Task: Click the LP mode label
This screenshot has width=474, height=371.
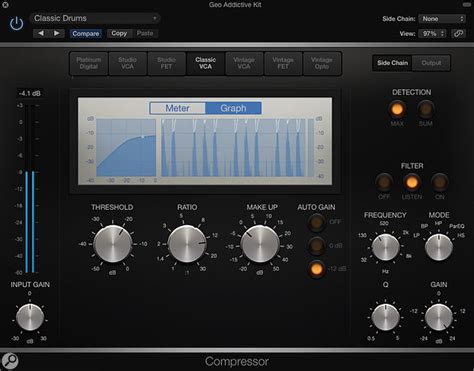Action: [x=416, y=235]
